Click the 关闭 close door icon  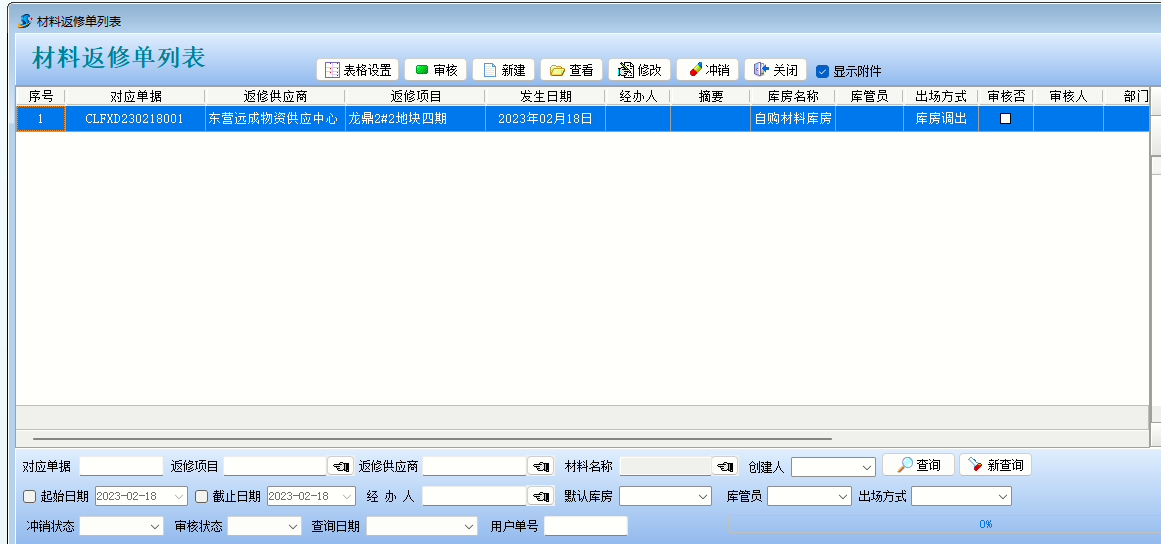[x=761, y=70]
